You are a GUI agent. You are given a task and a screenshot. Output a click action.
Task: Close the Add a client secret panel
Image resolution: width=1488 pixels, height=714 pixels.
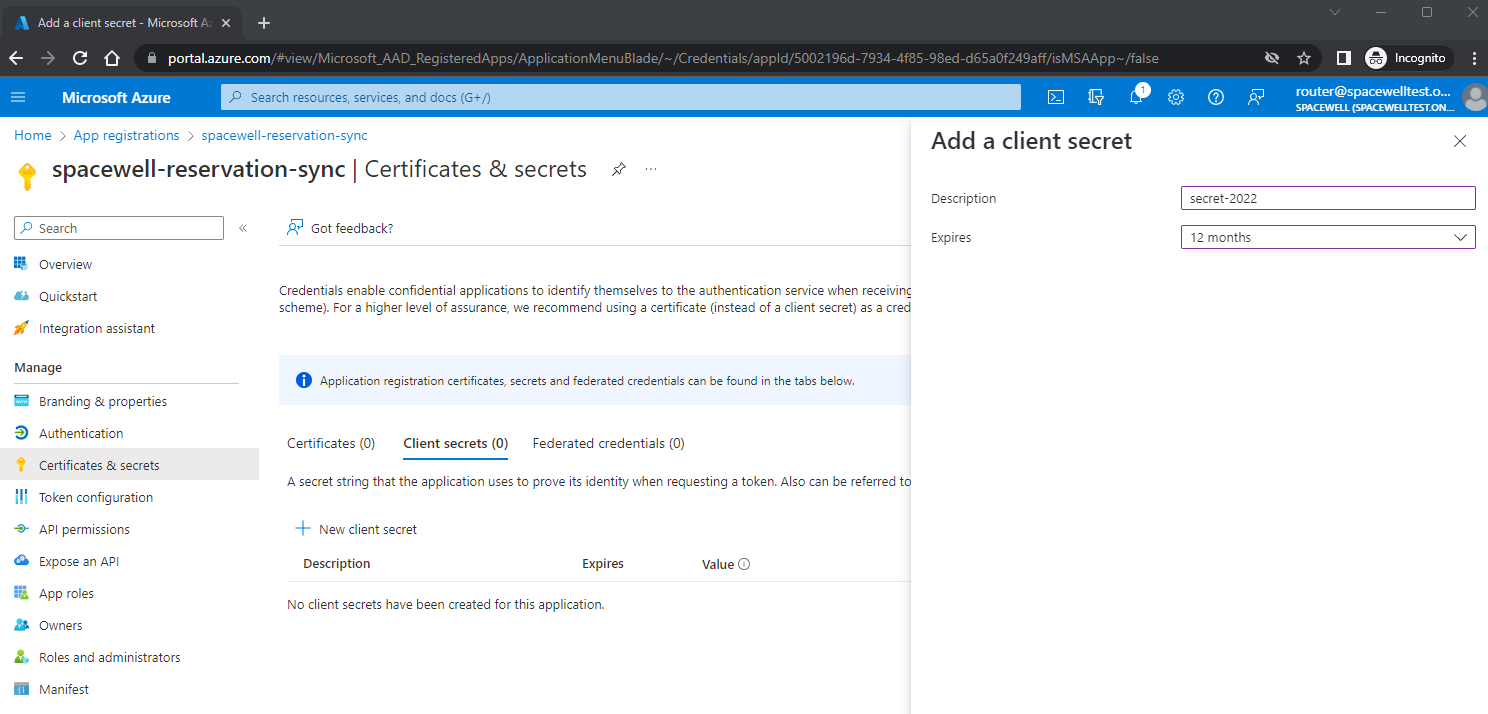pyautogui.click(x=1460, y=141)
